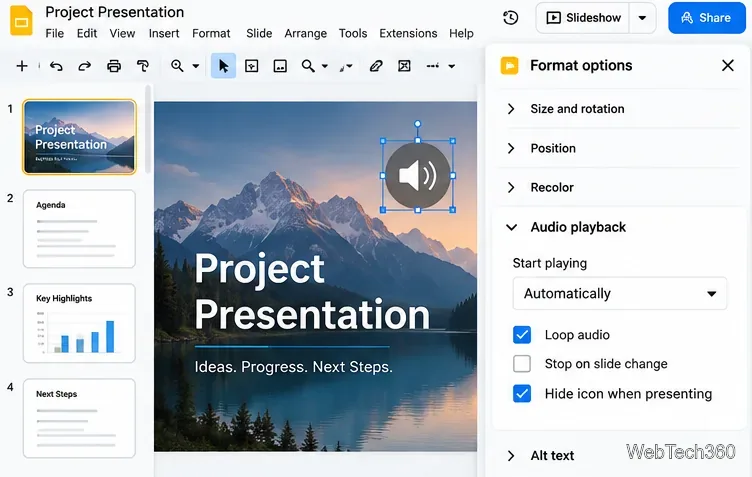Open the Extensions menu
This screenshot has width=752, height=477.
[x=408, y=34]
